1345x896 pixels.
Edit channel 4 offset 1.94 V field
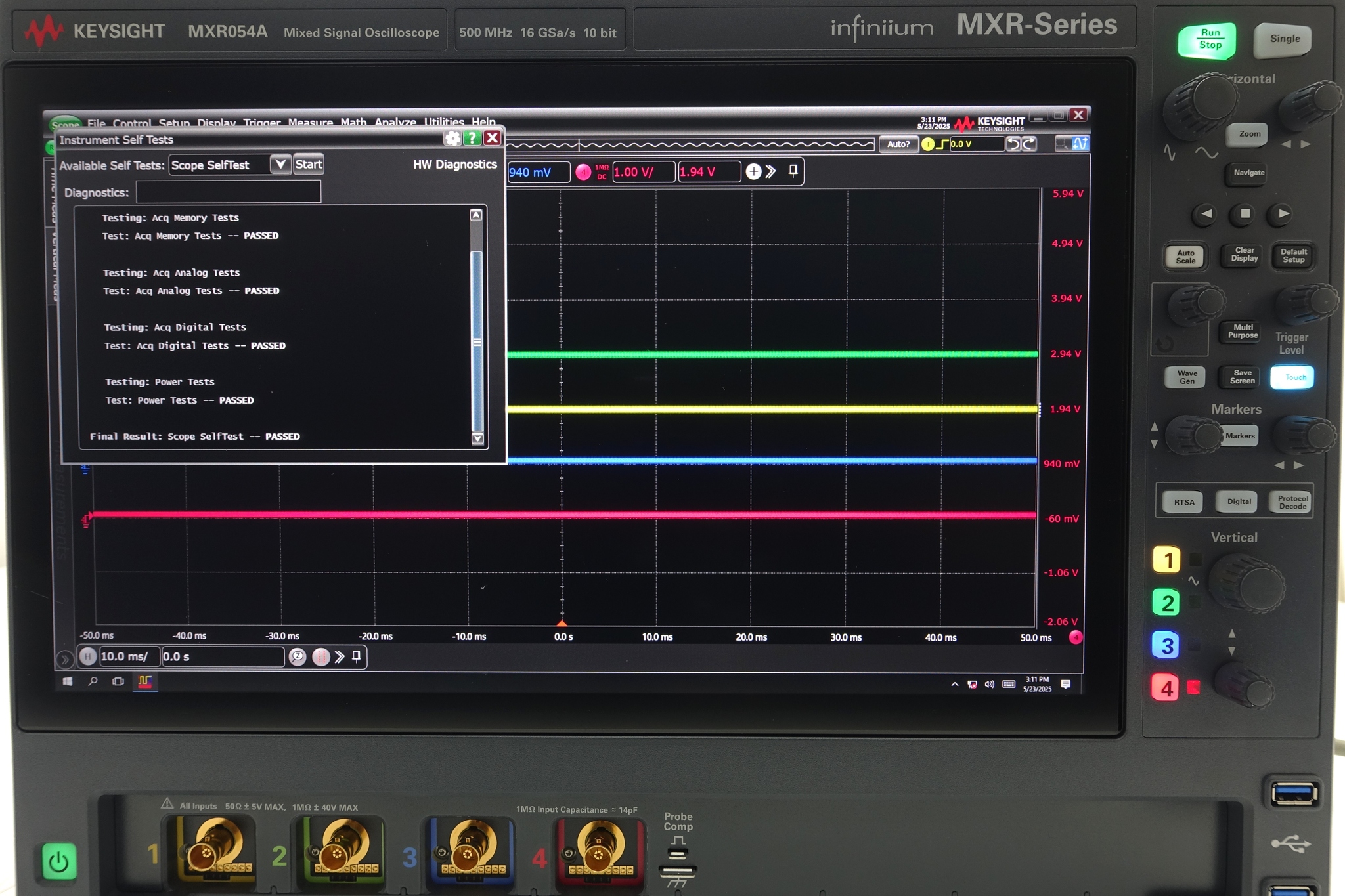(x=709, y=172)
